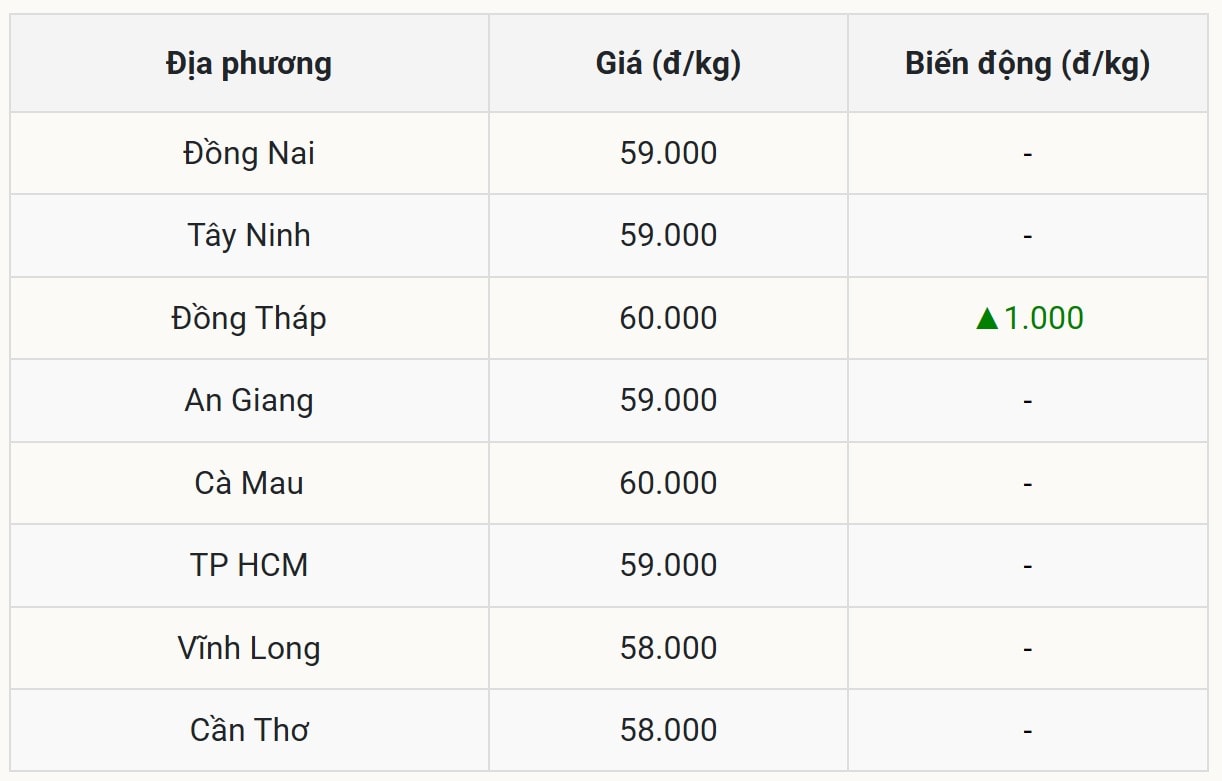
Task: Select the Cần Thơ location cell
Action: click(249, 731)
